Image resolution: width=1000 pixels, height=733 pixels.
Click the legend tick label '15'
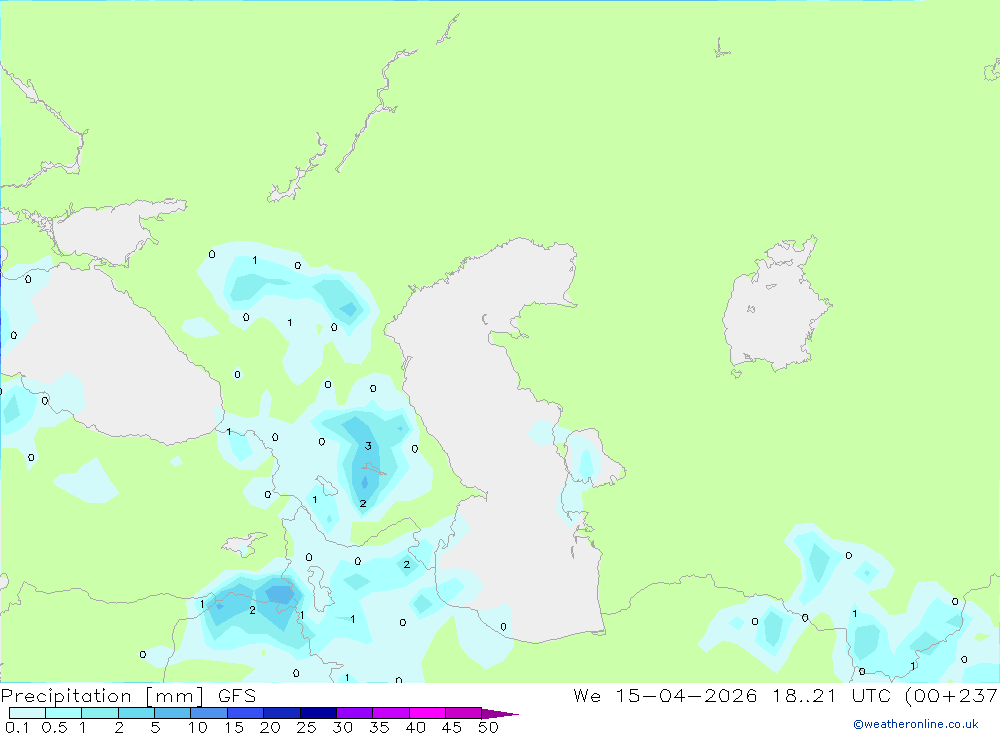[x=234, y=727]
